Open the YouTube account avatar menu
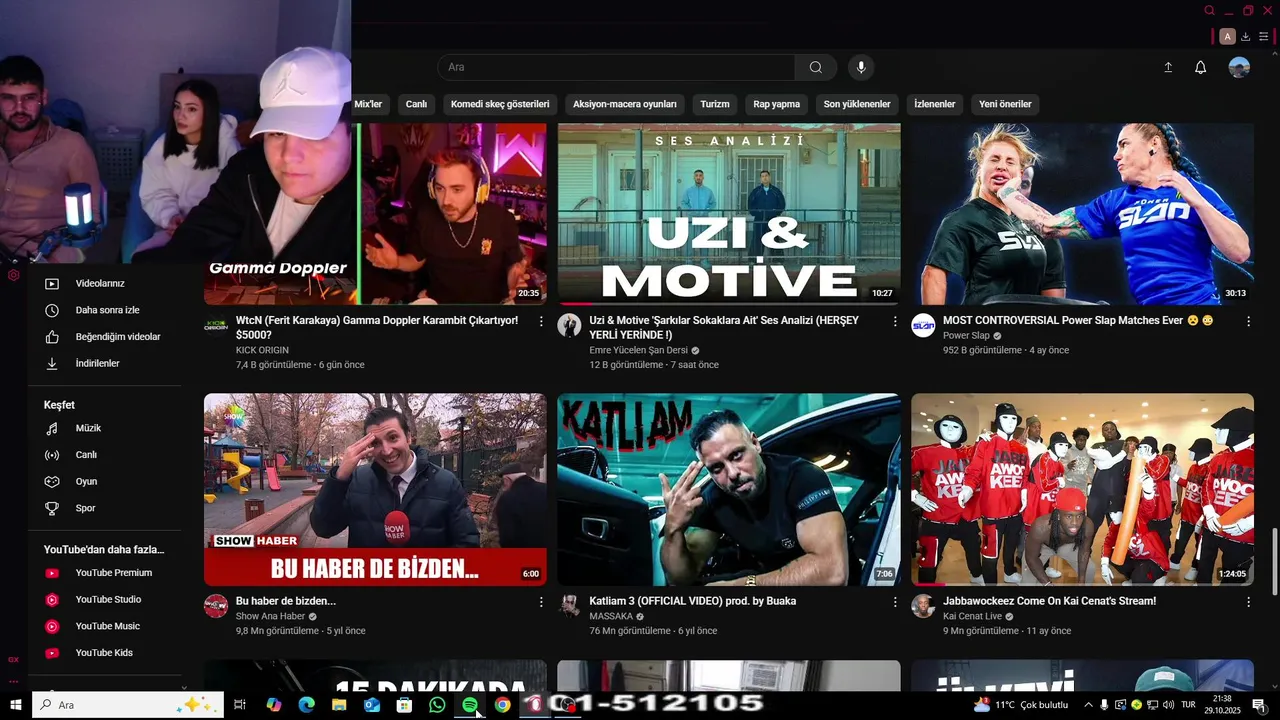Viewport: 1280px width, 720px height. coord(1239,67)
